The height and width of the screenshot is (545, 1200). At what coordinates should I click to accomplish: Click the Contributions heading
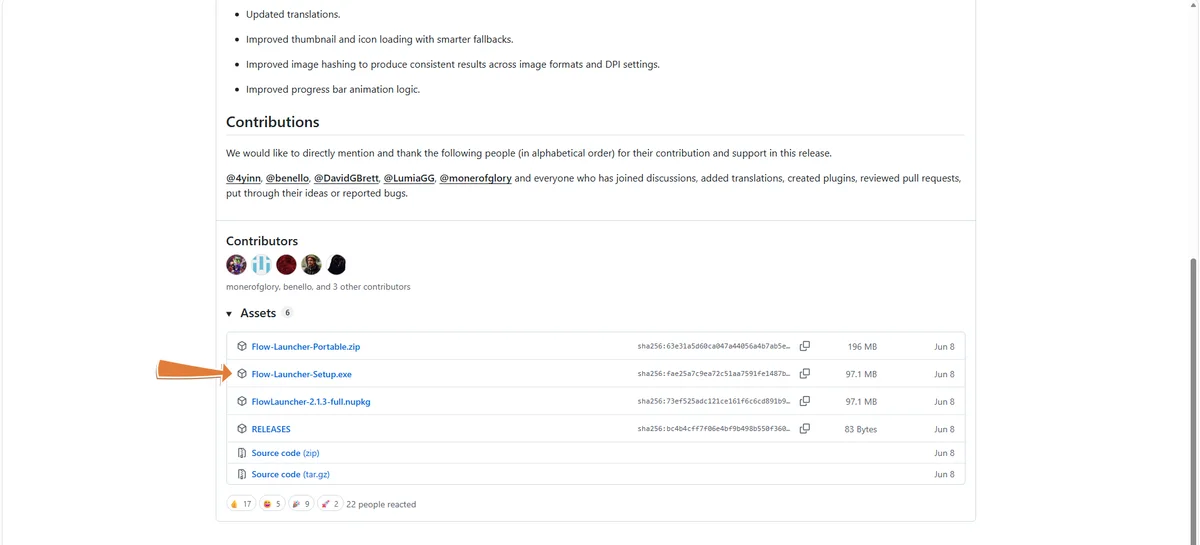[x=273, y=121]
